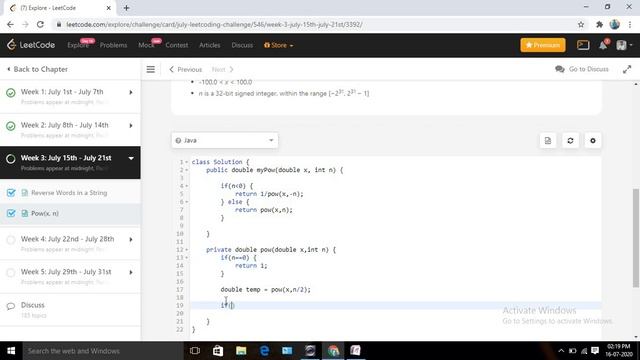This screenshot has width=640, height=360.
Task: Click code editor line 19
Action: [x=395, y=305]
